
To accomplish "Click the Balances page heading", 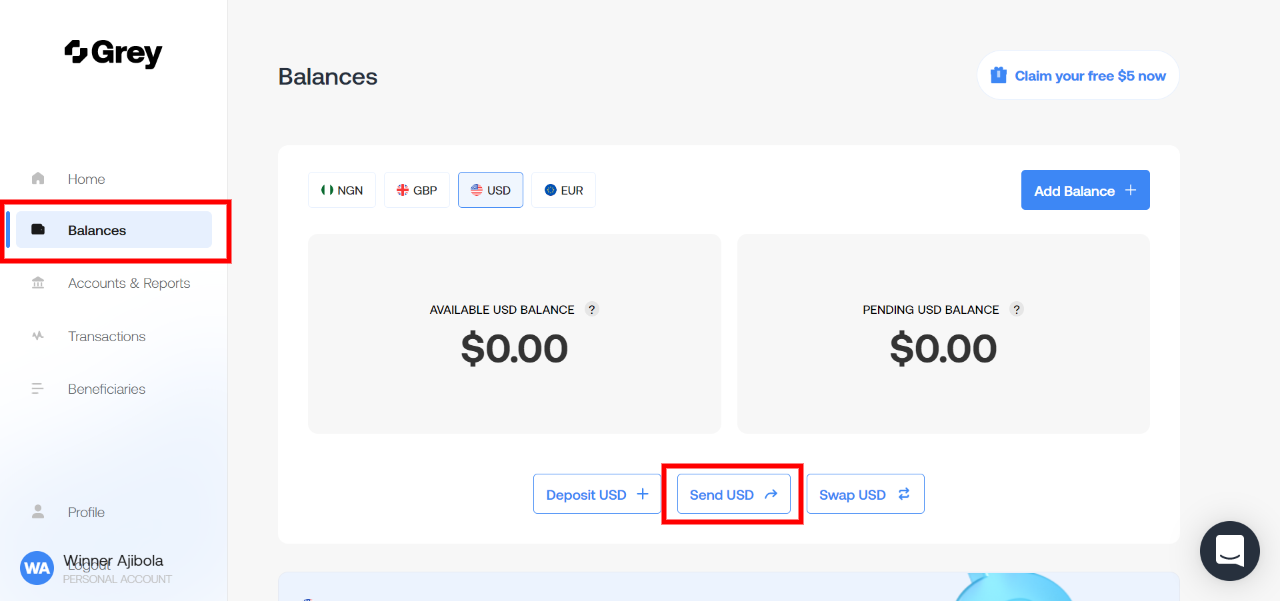I will (328, 76).
